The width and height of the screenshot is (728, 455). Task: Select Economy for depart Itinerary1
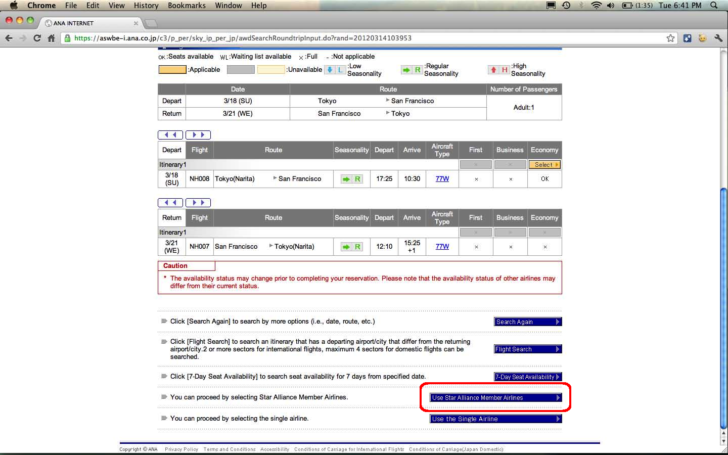pyautogui.click(x=545, y=165)
